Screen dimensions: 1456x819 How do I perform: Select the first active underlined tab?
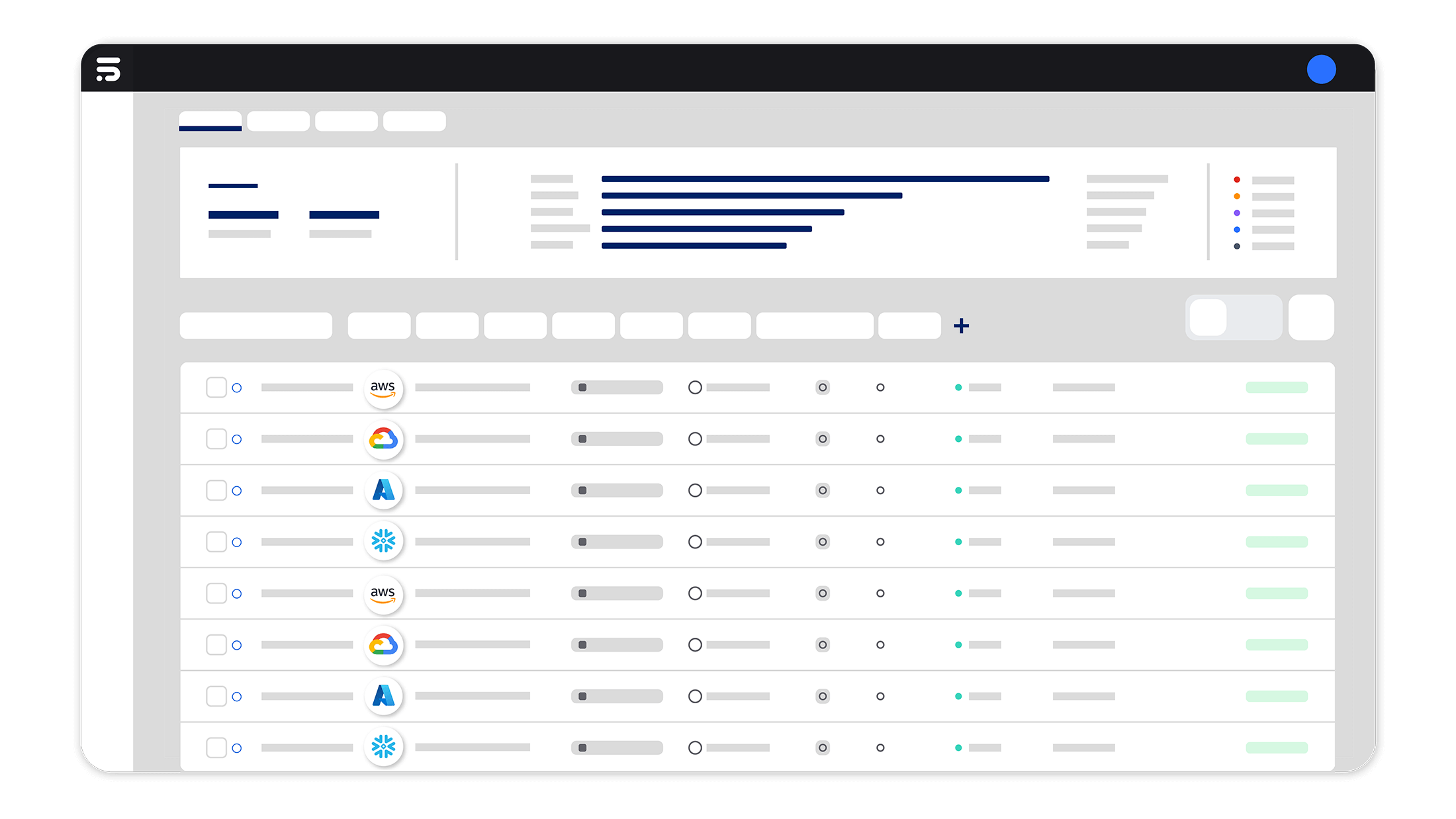[x=210, y=121]
